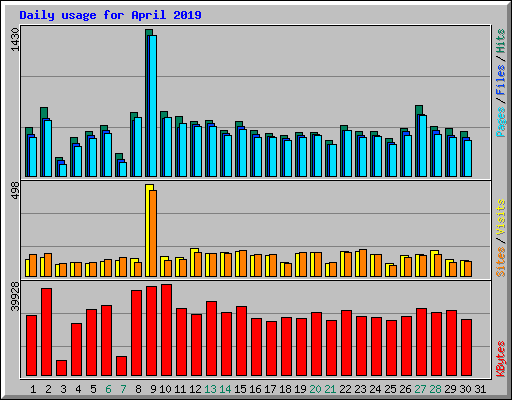The image size is (512, 400).
Task: Click green weekend day label '6'
Action: click(x=108, y=389)
